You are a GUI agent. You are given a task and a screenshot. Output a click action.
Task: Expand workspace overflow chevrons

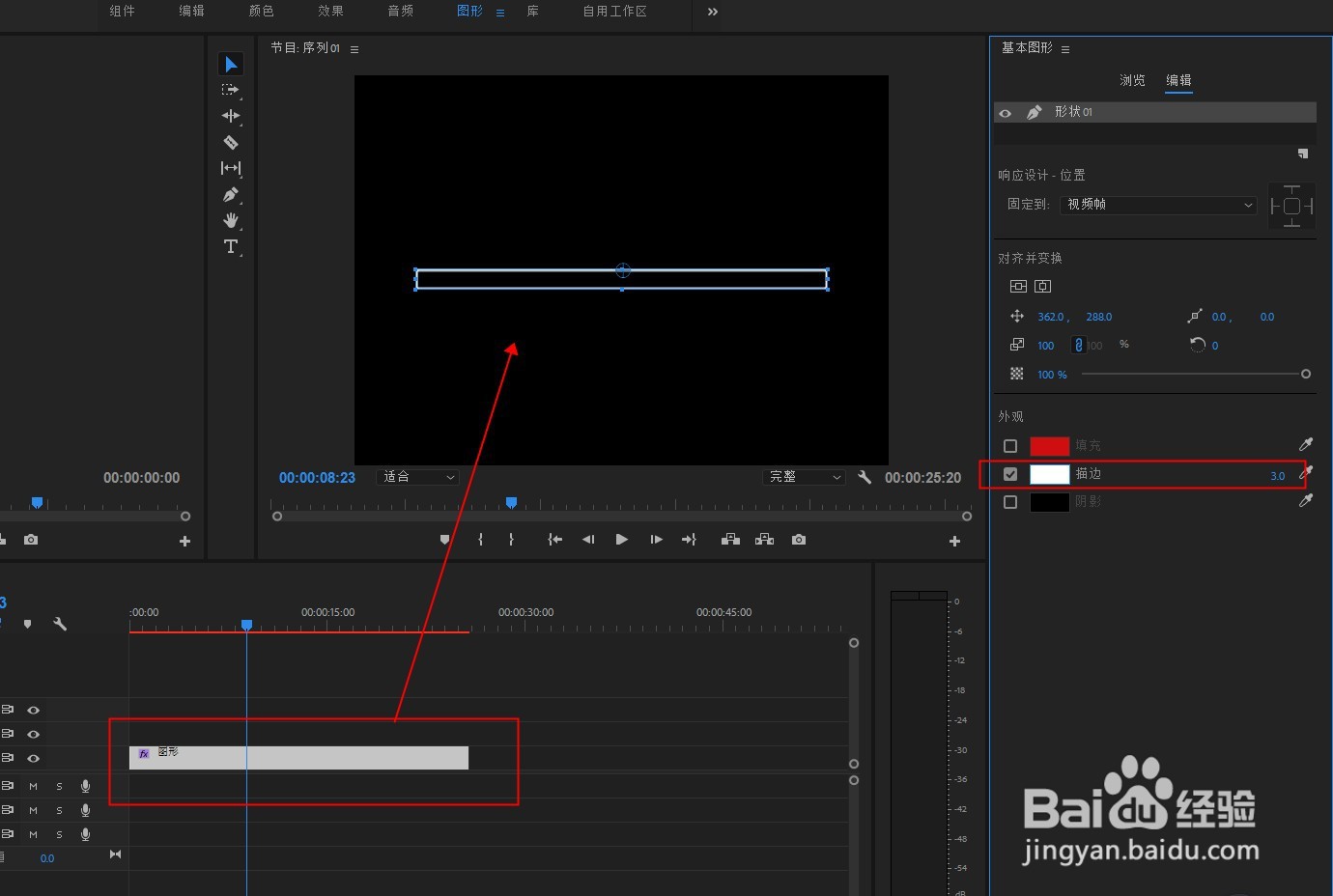point(713,12)
